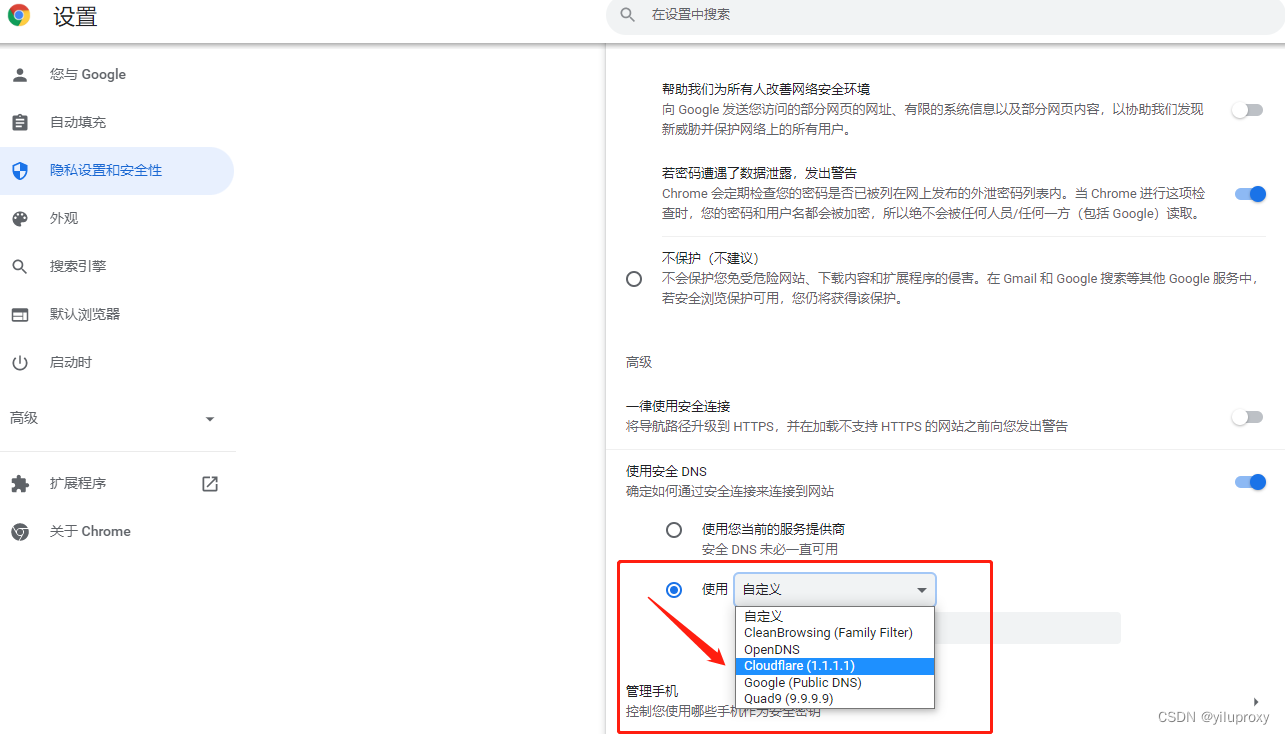Click the person icon beside 您与 Google
This screenshot has width=1285, height=734.
click(20, 74)
